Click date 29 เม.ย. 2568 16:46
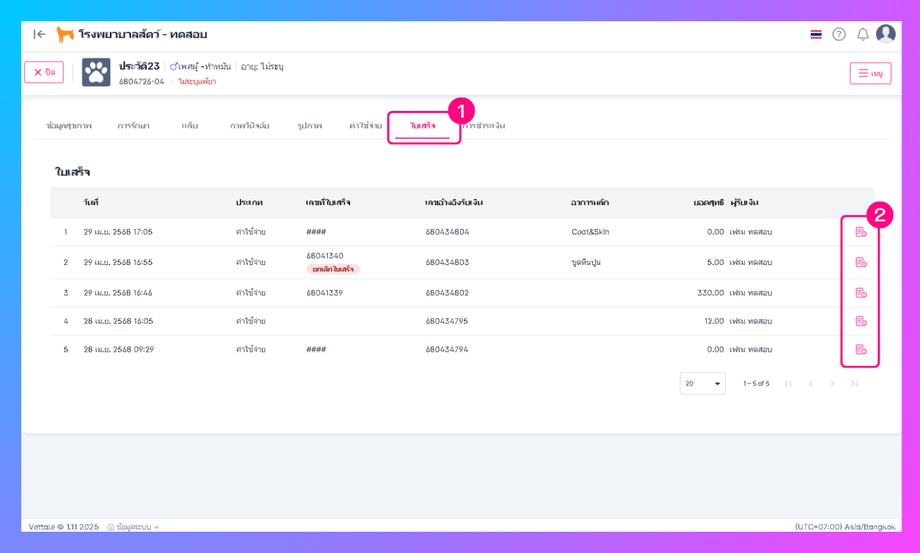 click(x=118, y=293)
